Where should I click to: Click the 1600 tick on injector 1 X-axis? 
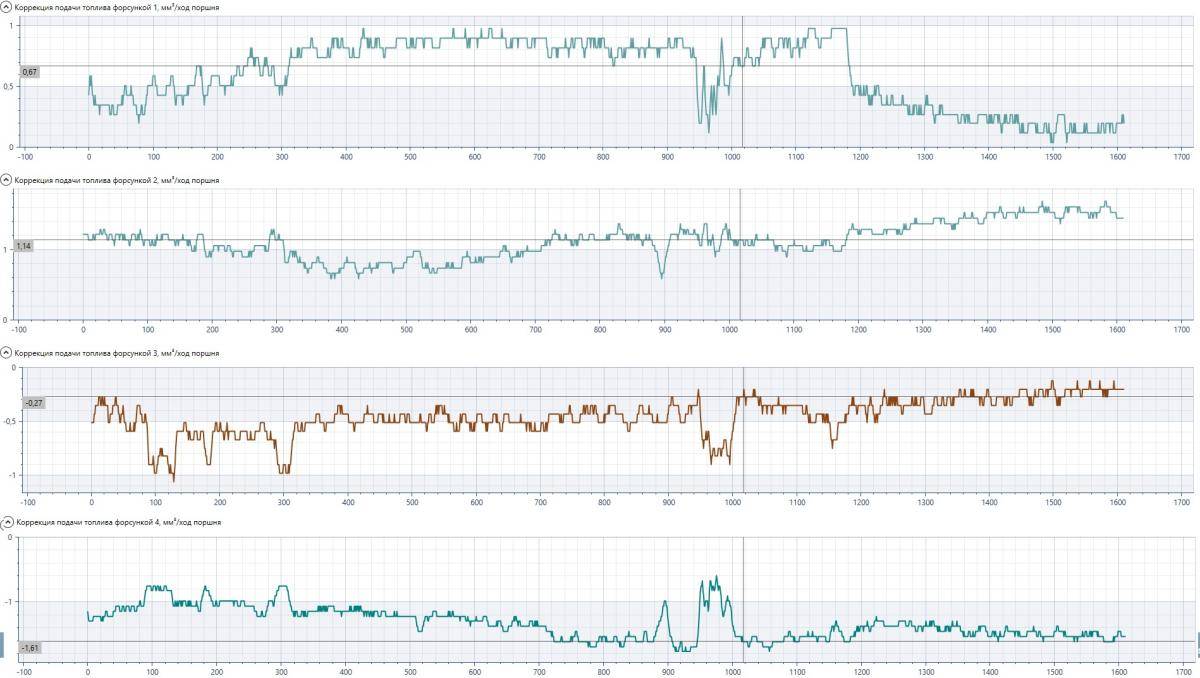tap(1117, 157)
